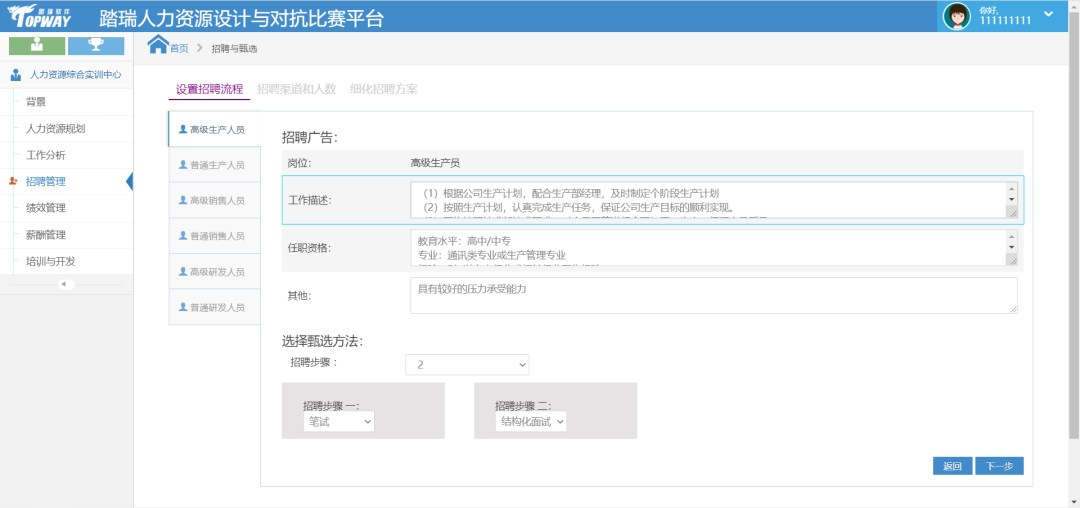Click the 其他 text input field
Screen dimensions: 1080x508
coord(713,295)
